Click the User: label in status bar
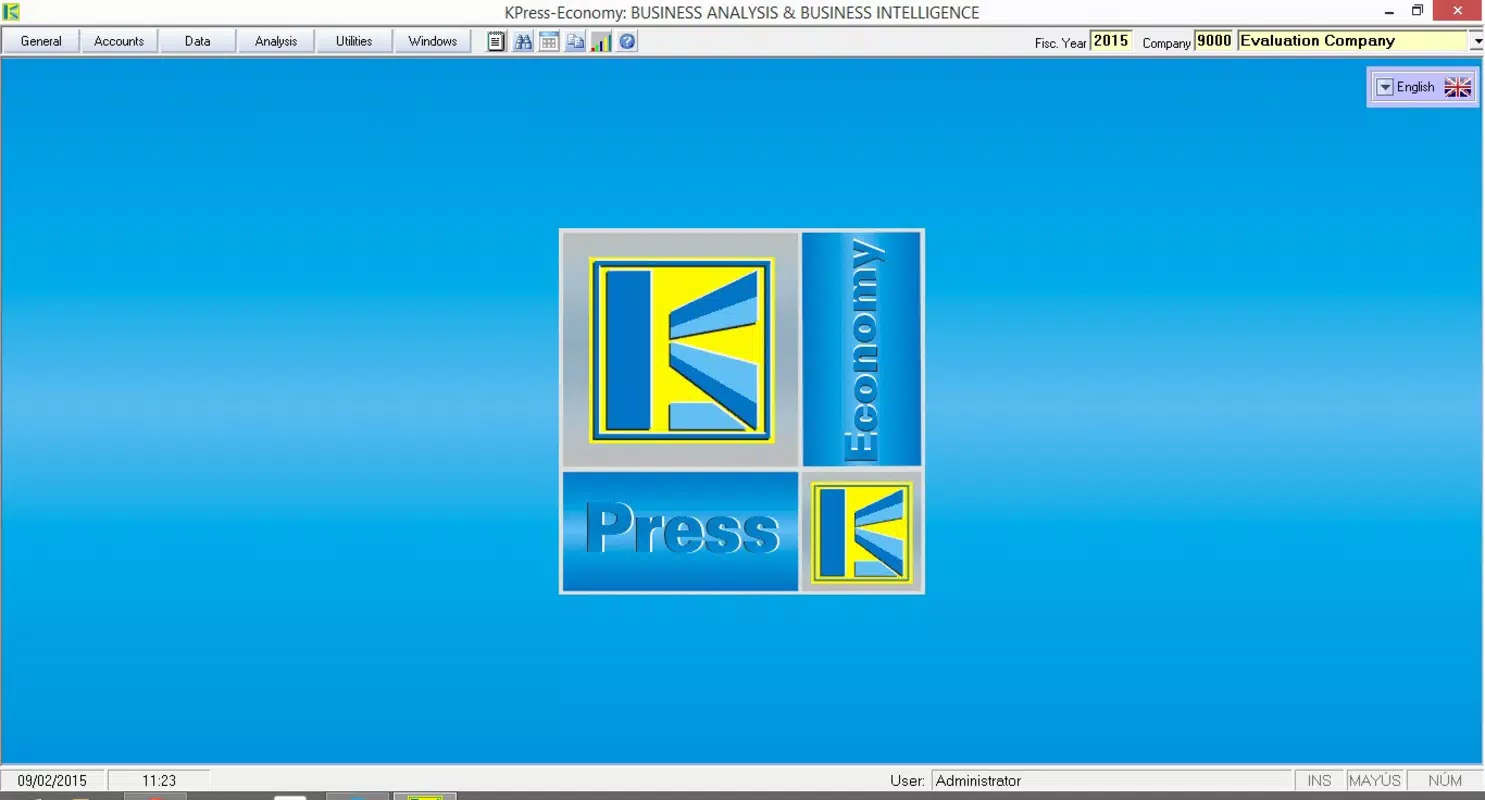 tap(907, 781)
